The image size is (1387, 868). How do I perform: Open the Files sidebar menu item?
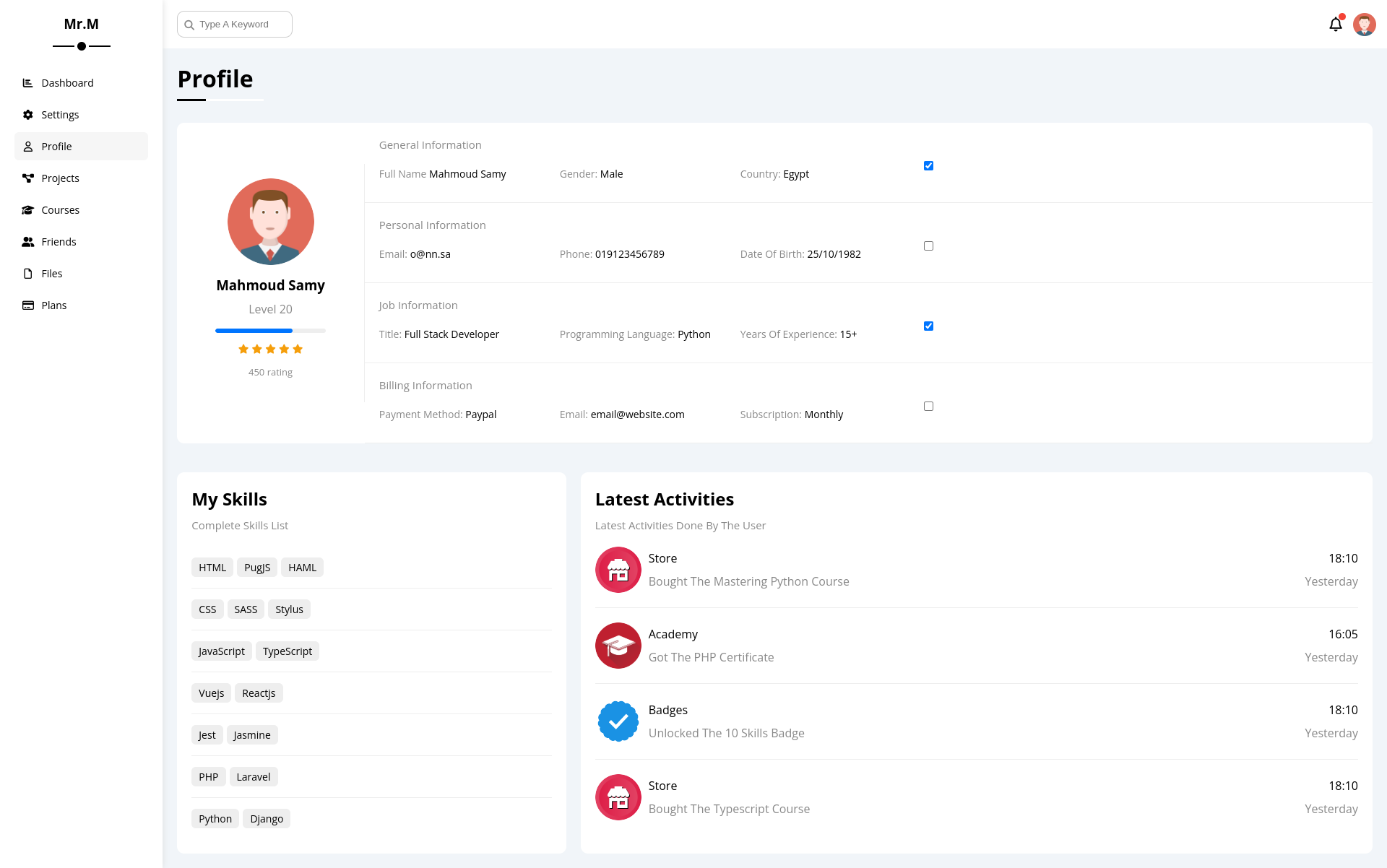[x=52, y=274]
